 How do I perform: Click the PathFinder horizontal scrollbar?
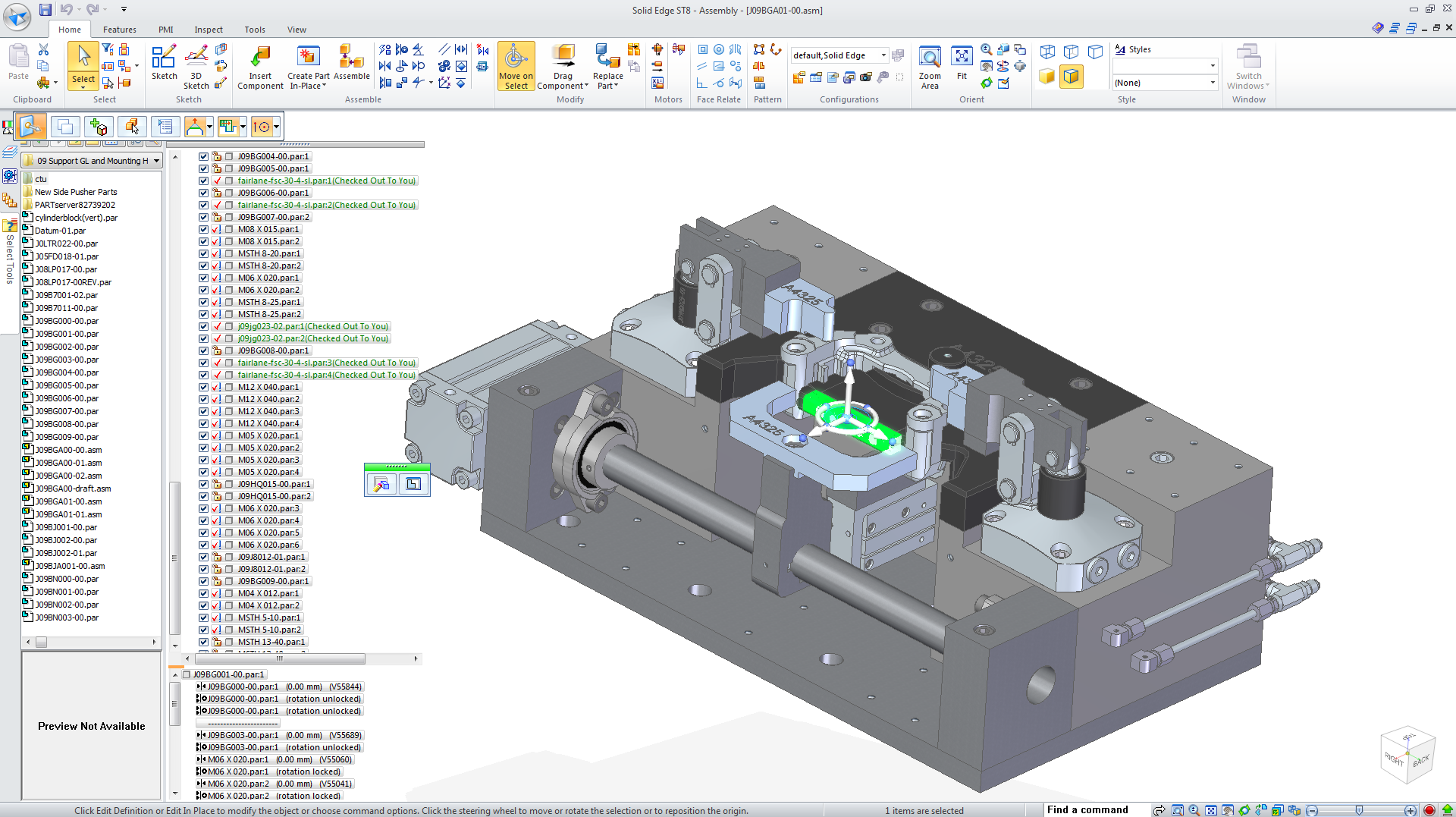click(x=279, y=658)
